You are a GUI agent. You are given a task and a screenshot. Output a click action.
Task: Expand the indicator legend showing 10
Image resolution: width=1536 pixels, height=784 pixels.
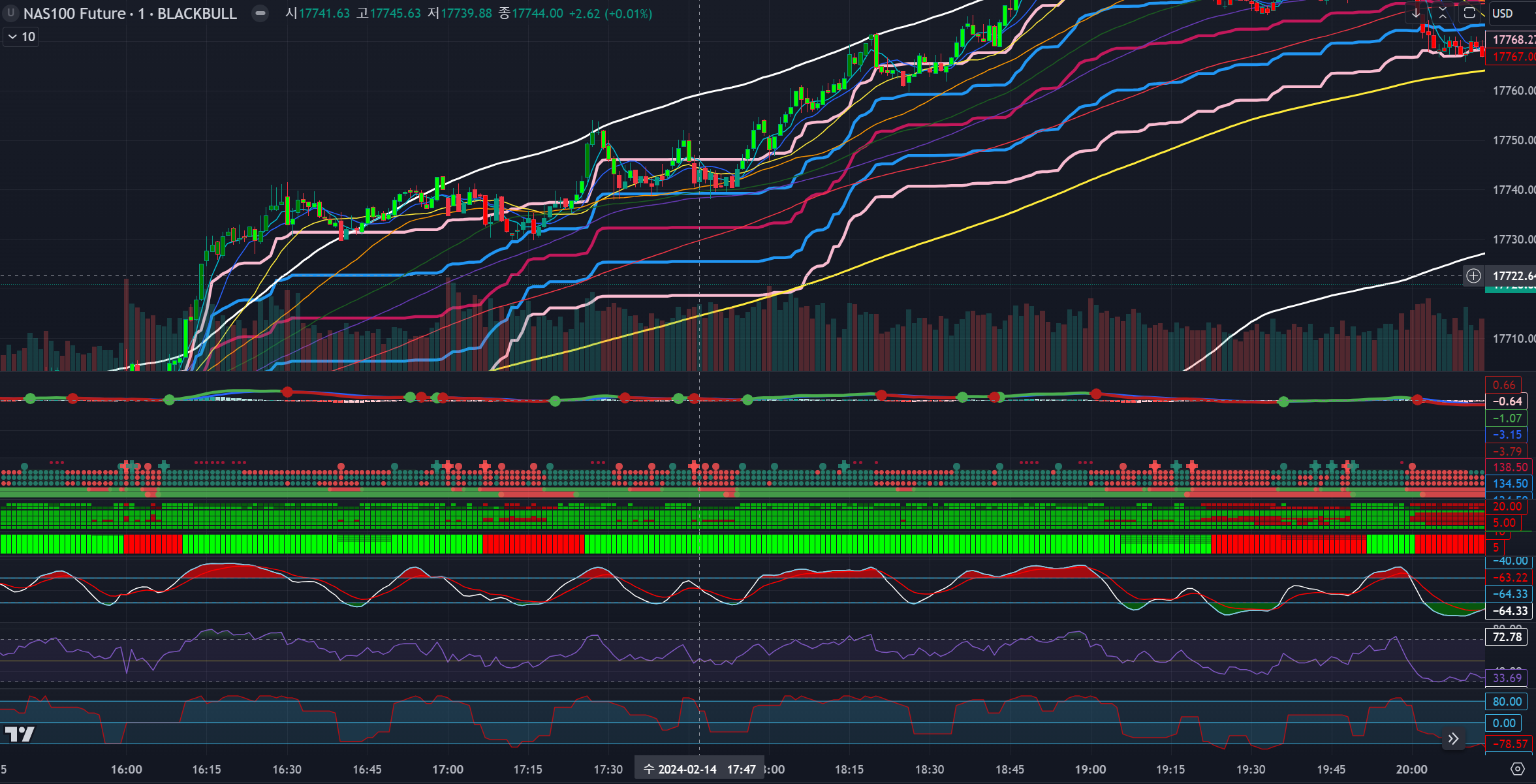[x=21, y=37]
